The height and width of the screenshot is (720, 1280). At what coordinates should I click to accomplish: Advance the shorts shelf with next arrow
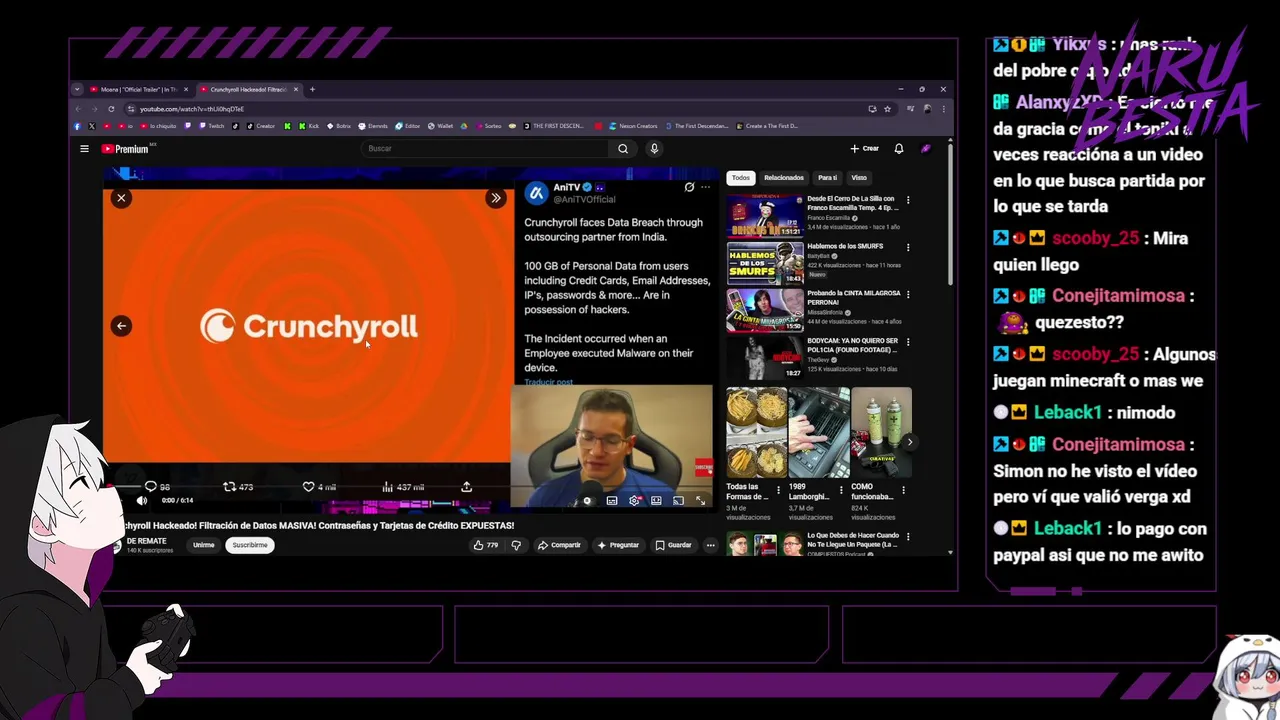pos(909,442)
